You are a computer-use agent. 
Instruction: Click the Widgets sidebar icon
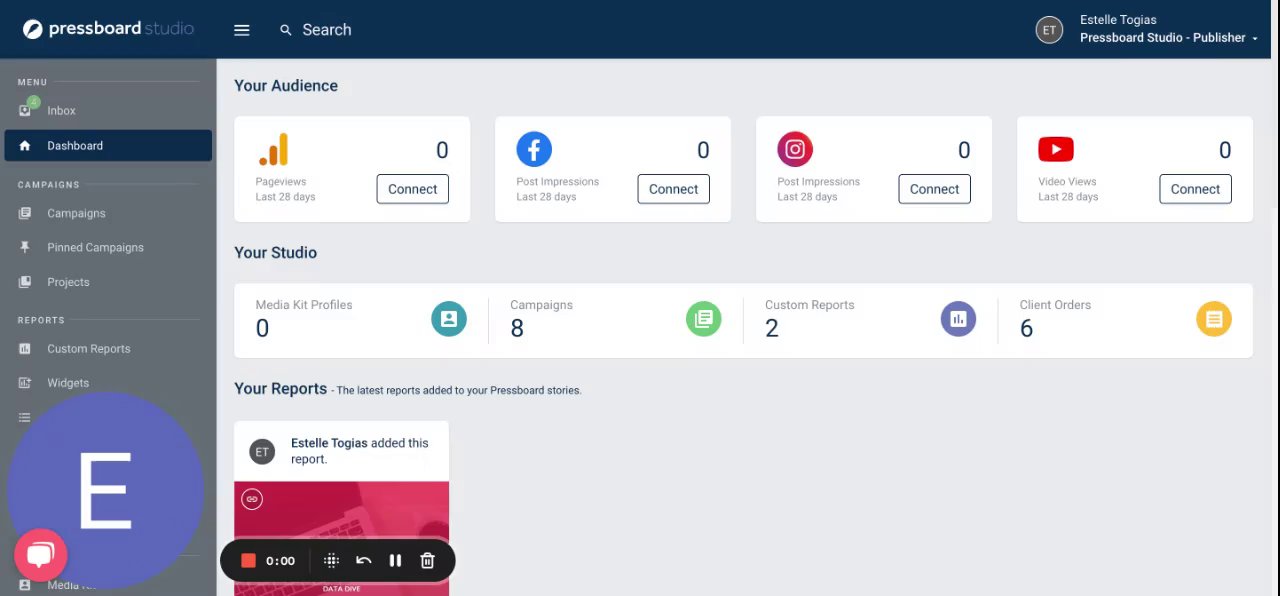click(25, 383)
